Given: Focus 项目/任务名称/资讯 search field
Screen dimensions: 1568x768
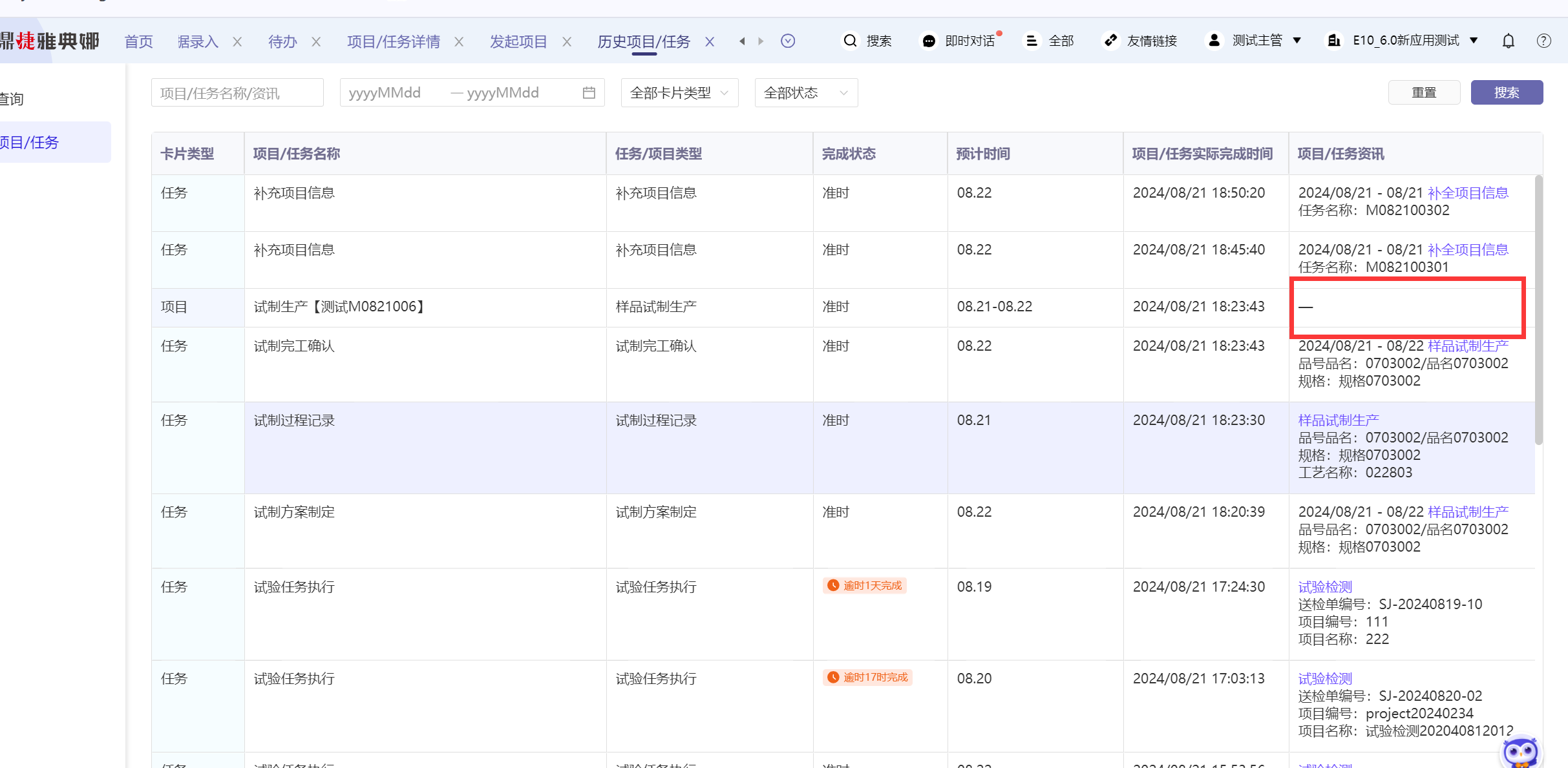Looking at the screenshot, I should tap(237, 93).
